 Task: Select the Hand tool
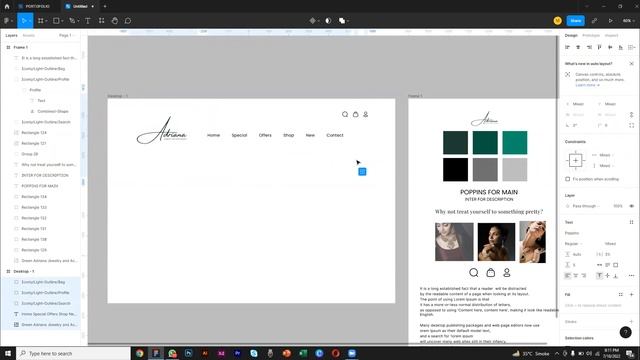click(115, 21)
